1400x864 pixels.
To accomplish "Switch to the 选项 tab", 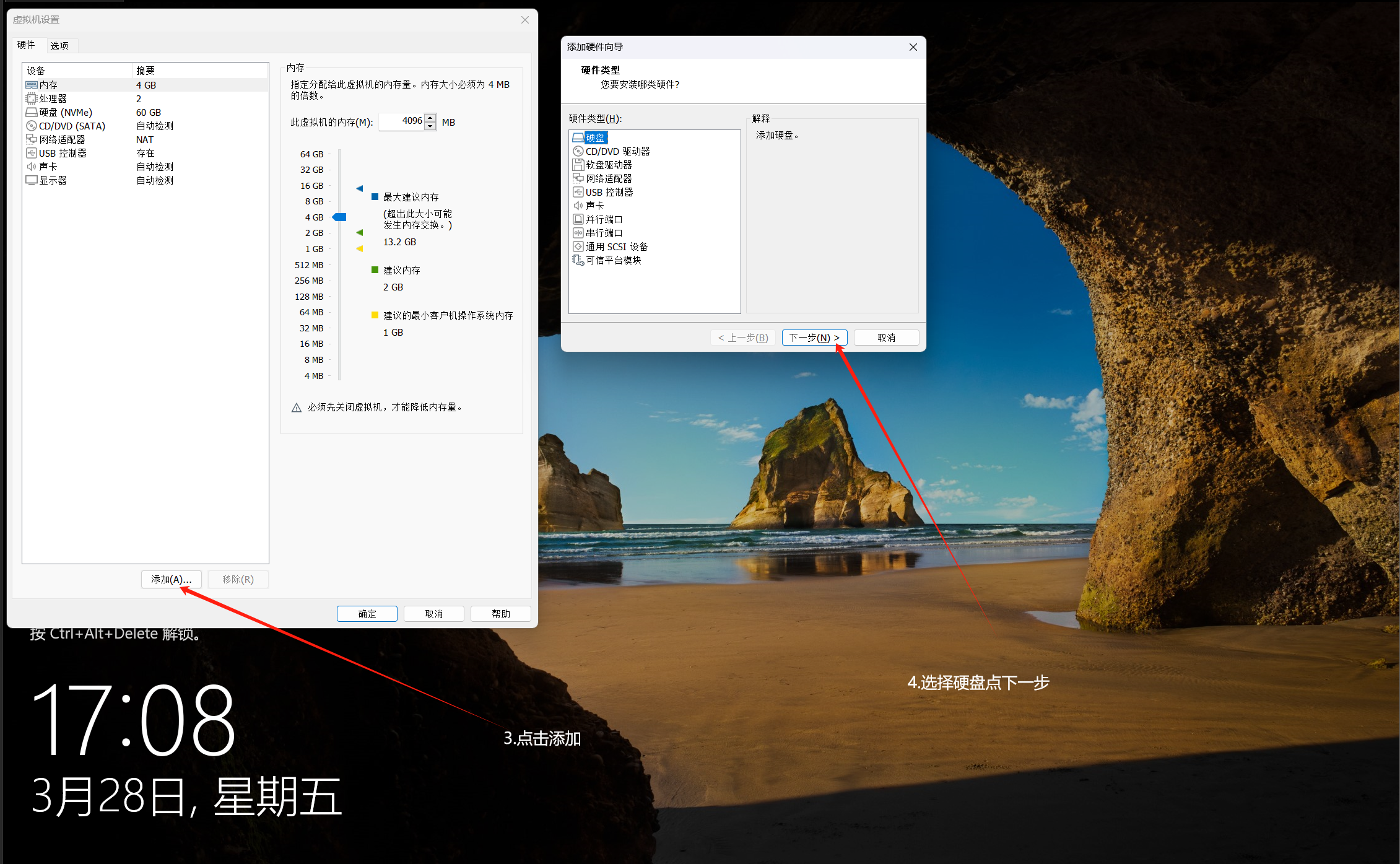I will pos(59,46).
